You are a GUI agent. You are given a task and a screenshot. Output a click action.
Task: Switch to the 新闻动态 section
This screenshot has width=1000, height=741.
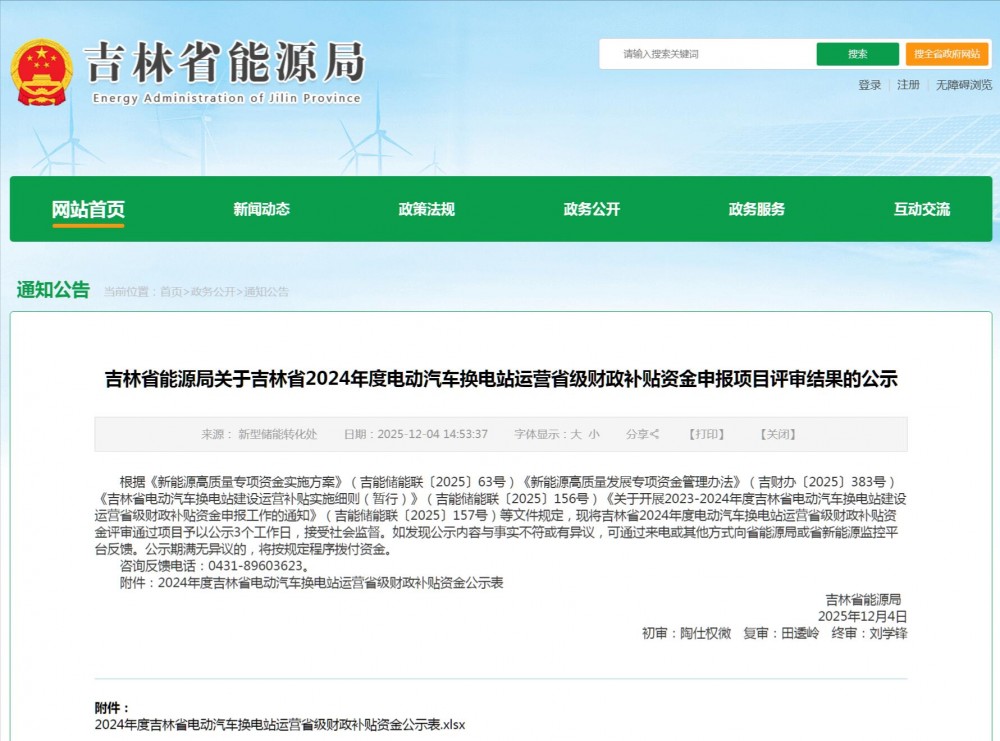pyautogui.click(x=262, y=209)
